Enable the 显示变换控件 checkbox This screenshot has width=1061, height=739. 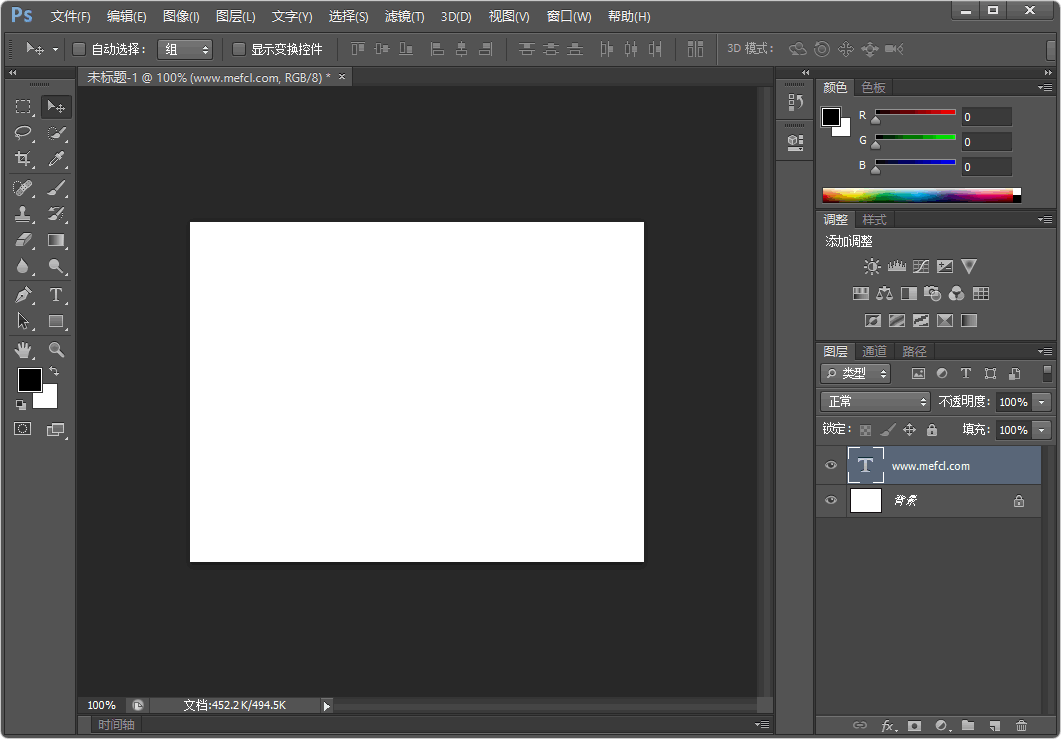[x=238, y=48]
